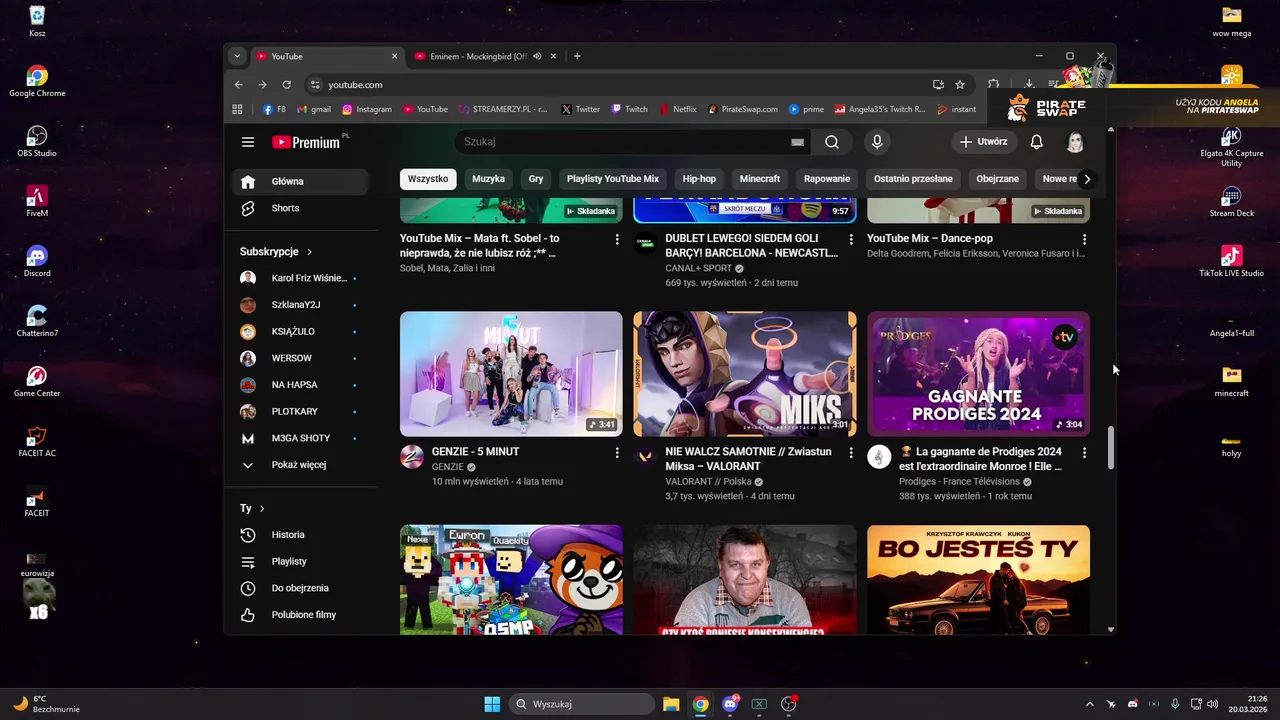Image resolution: width=1280 pixels, height=720 pixels.
Task: Click the YouTube page vertical scrollbar
Action: (x=1110, y=448)
